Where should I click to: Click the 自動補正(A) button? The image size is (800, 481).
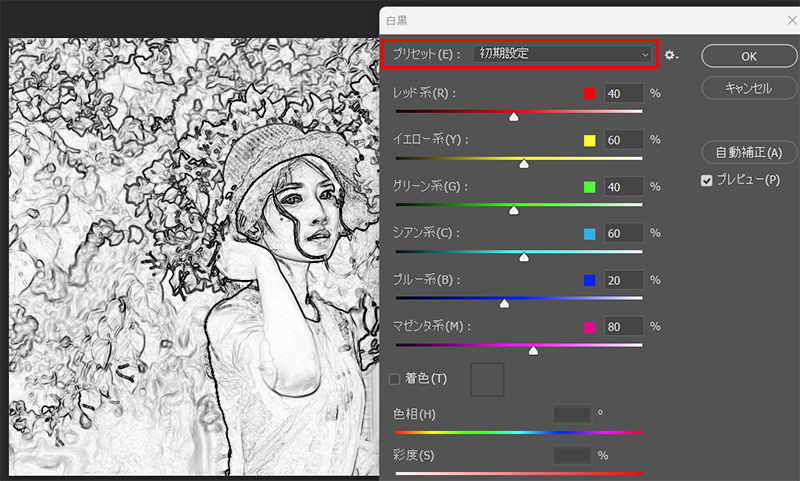pos(748,153)
